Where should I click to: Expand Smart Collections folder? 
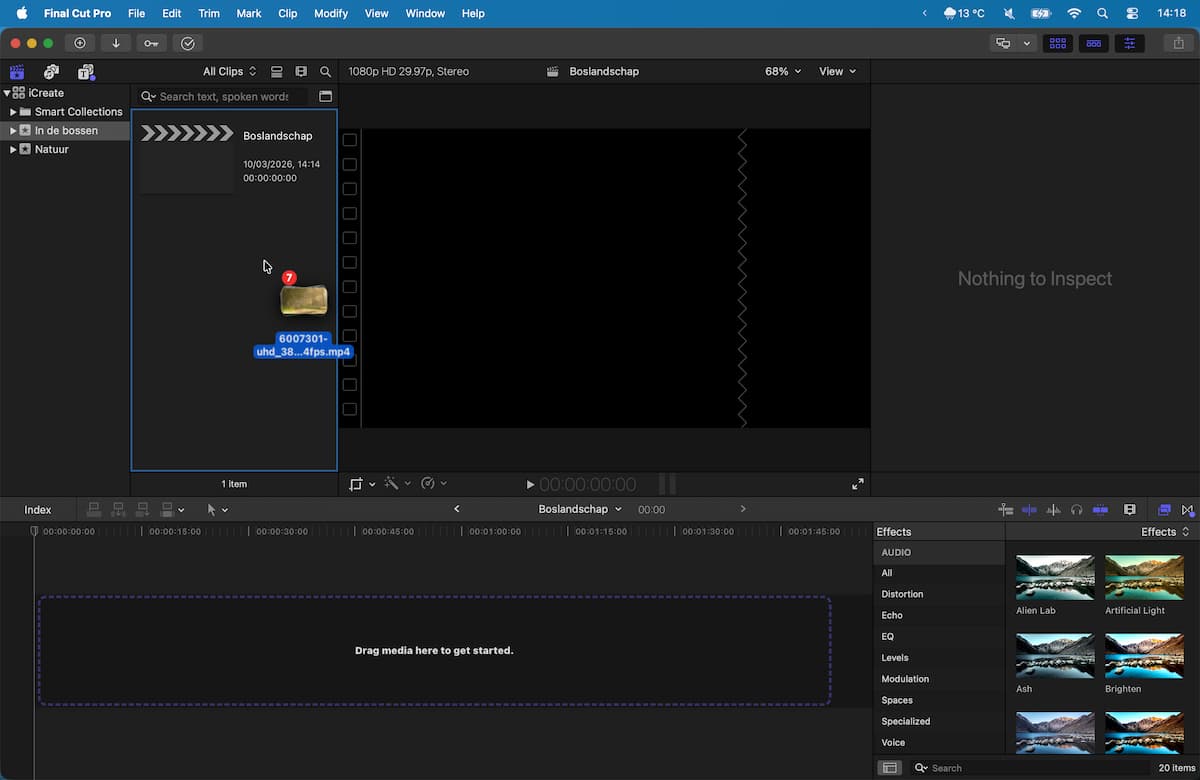14,112
